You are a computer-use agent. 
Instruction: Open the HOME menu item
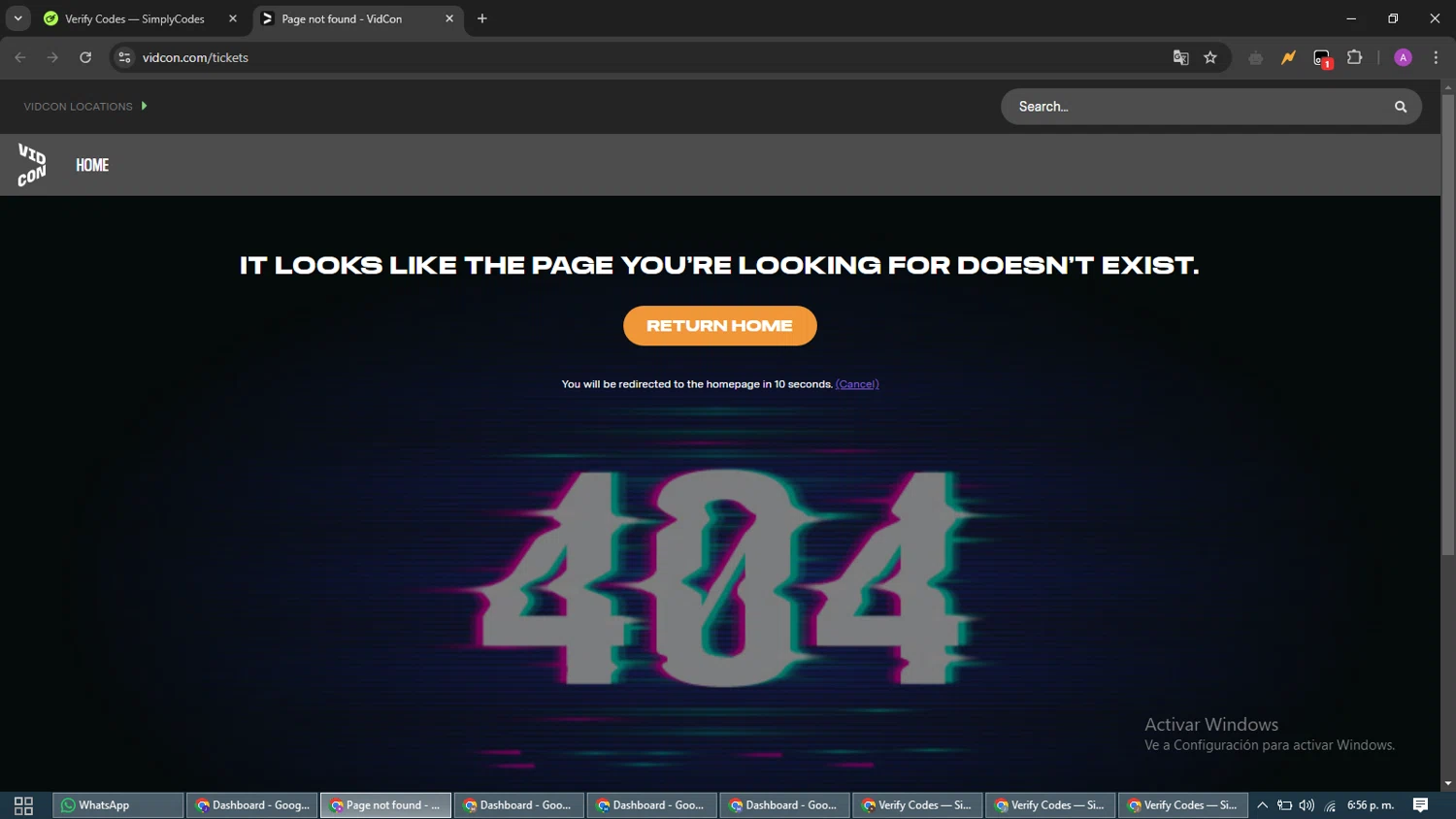(92, 165)
